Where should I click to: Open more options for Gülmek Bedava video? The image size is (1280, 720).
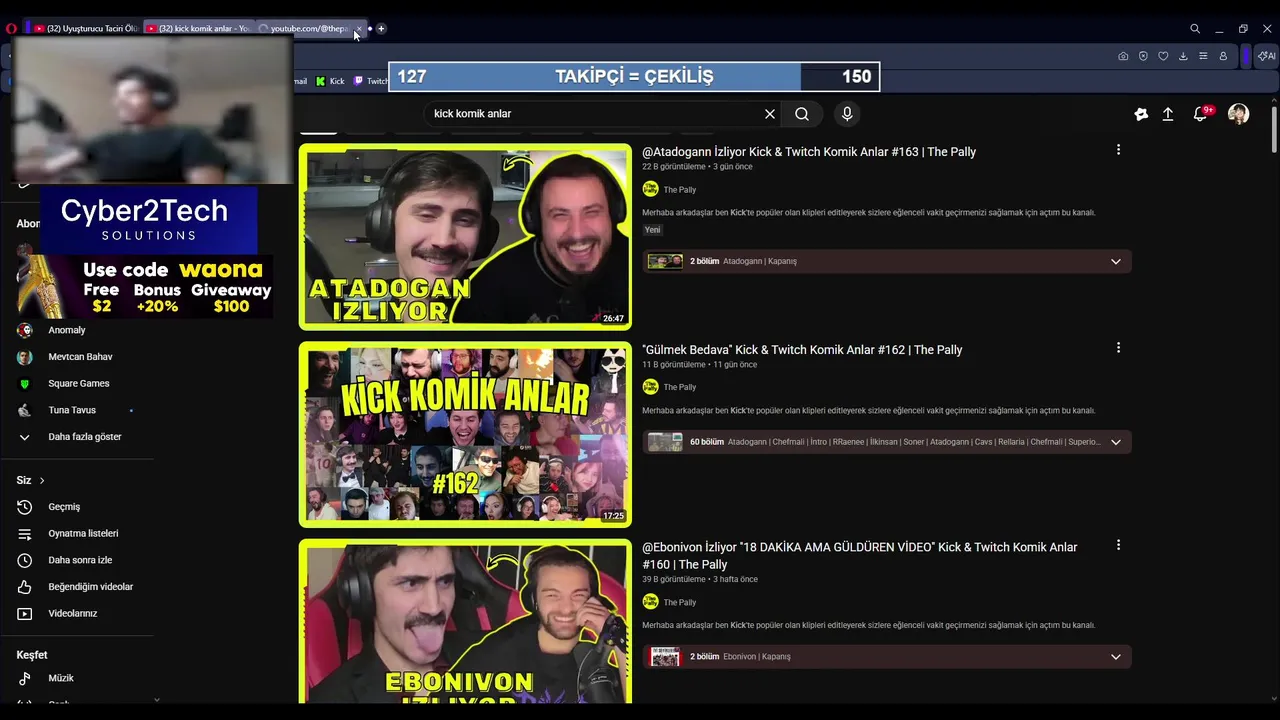coord(1118,348)
